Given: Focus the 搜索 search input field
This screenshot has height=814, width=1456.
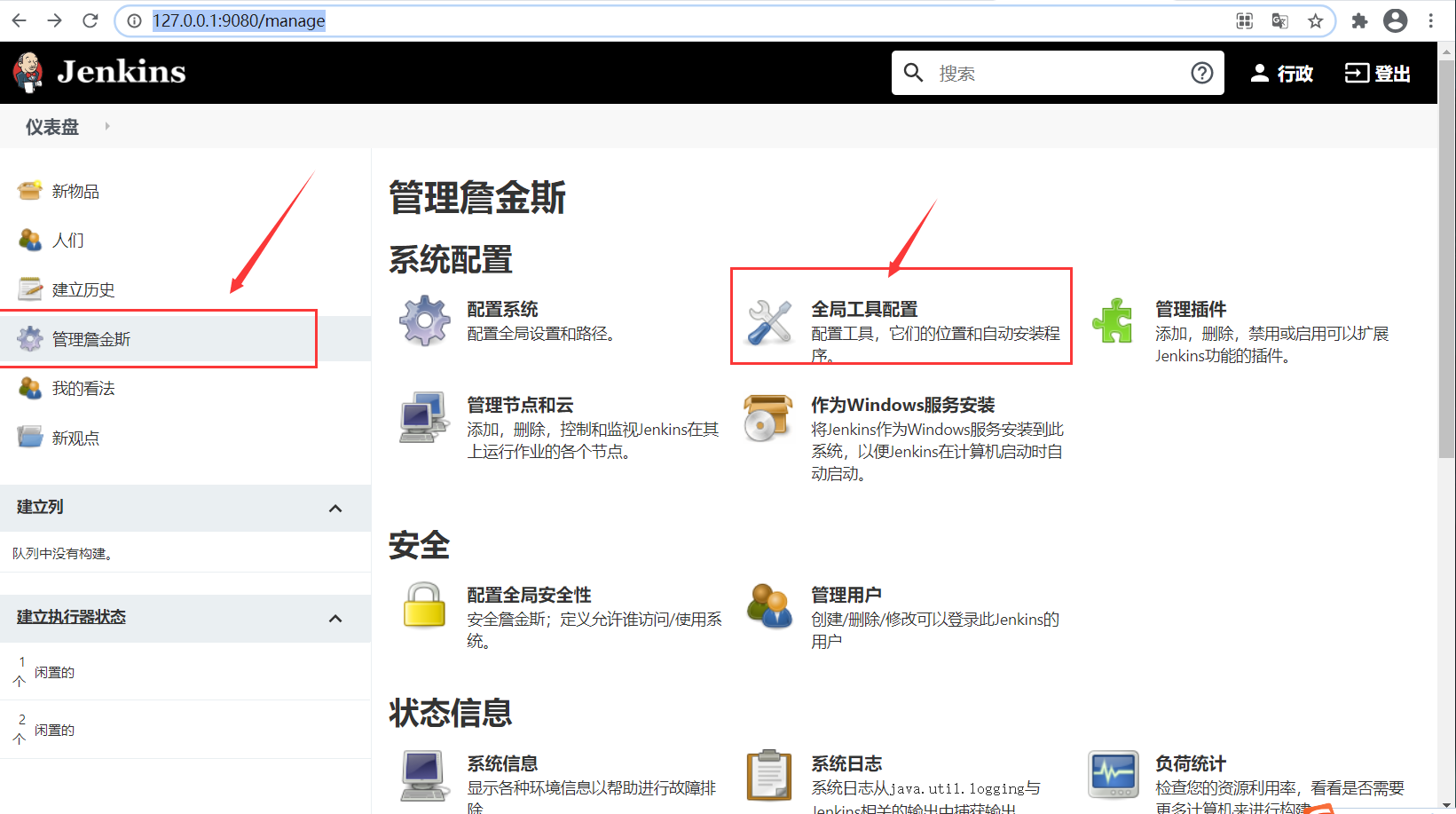Looking at the screenshot, I should click(x=1056, y=73).
